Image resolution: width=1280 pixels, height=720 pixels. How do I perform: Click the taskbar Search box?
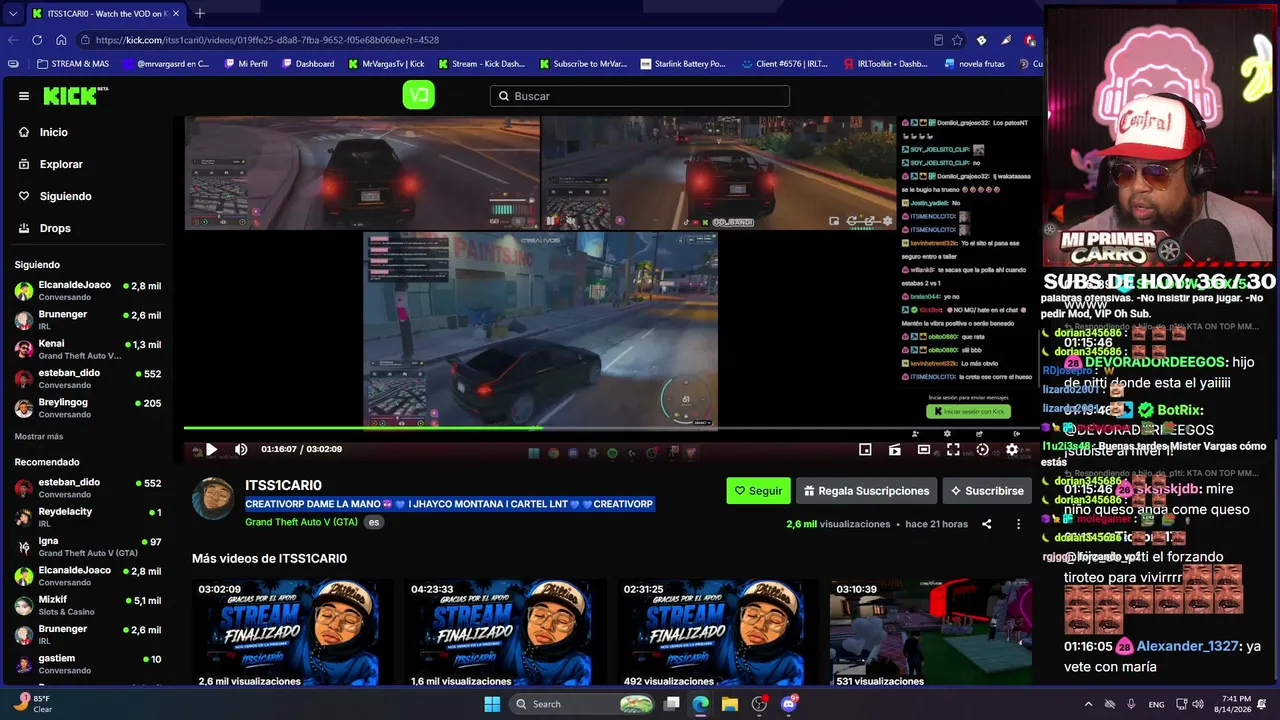[x=583, y=704]
